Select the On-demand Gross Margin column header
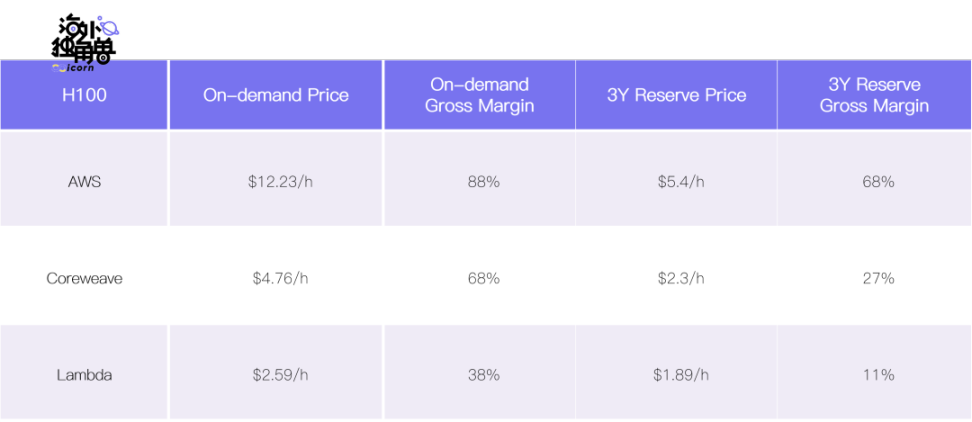This screenshot has width=972, height=422. tap(479, 96)
